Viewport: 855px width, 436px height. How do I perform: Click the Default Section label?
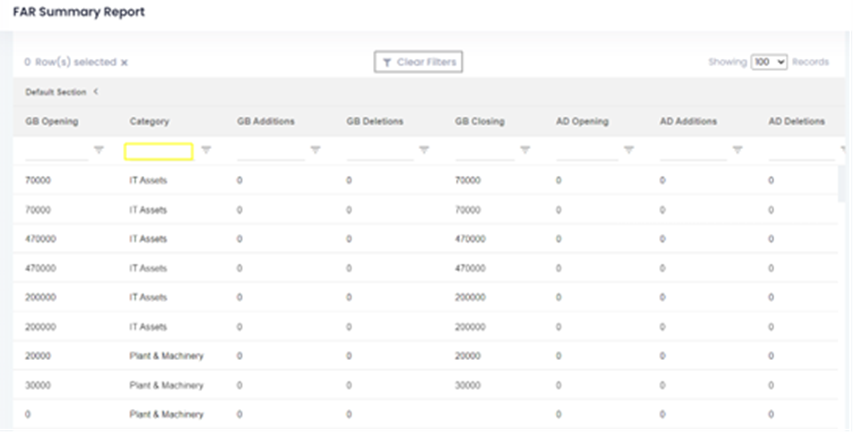pos(56,92)
